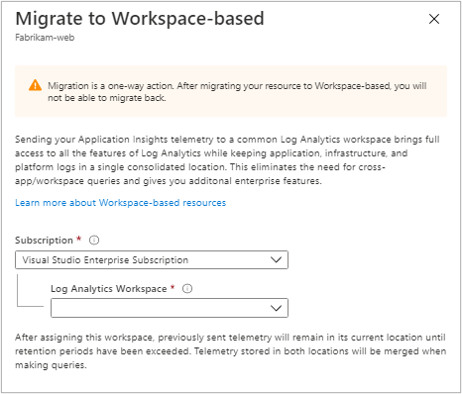Show the Subscription info tooltip icon
The image size is (462, 394).
tap(94, 240)
